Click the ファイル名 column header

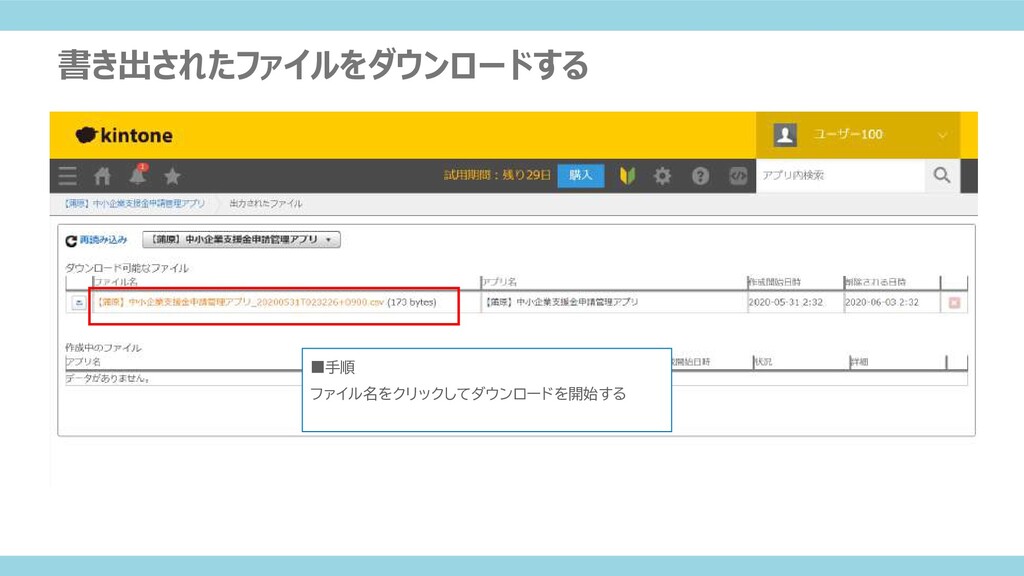116,282
